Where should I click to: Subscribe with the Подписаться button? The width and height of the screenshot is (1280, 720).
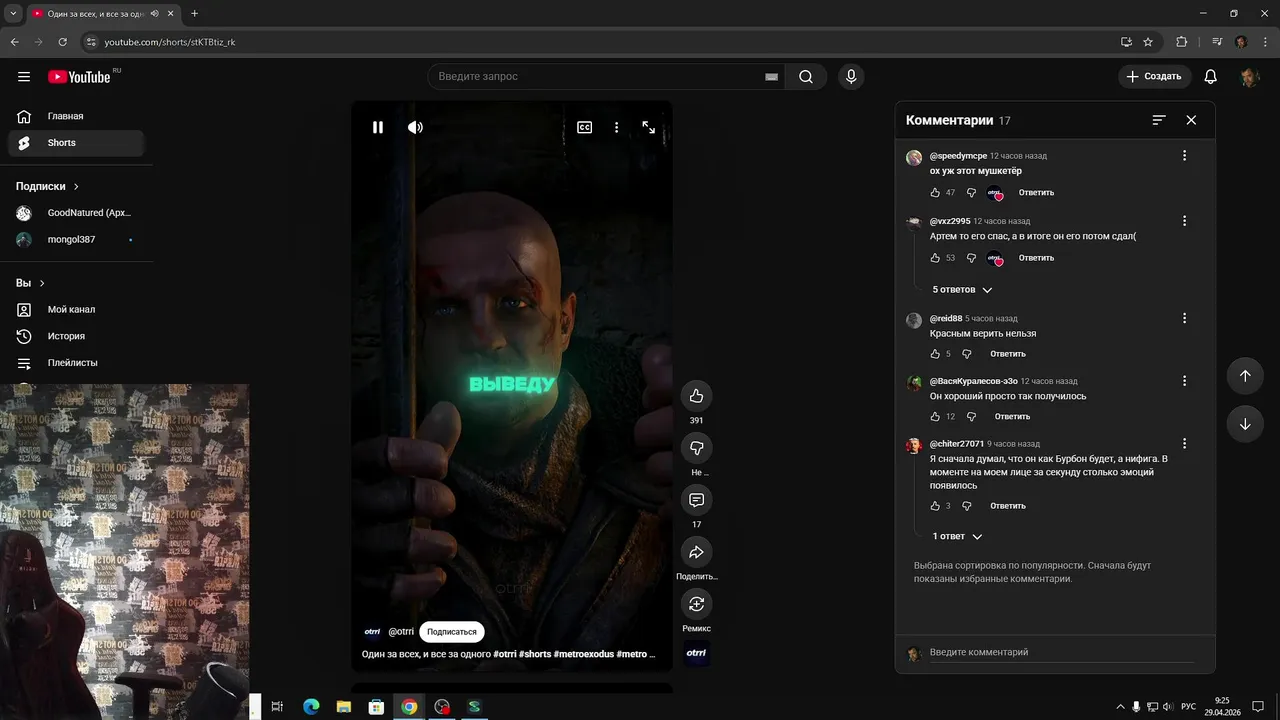[x=452, y=632]
